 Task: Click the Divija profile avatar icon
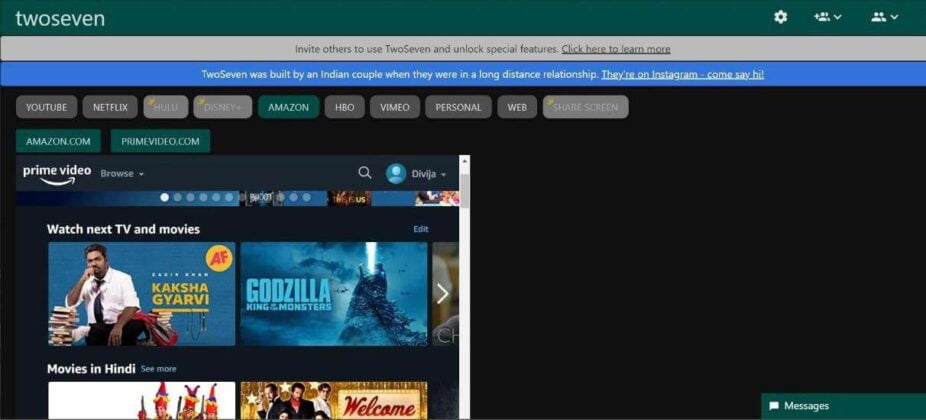[396, 173]
